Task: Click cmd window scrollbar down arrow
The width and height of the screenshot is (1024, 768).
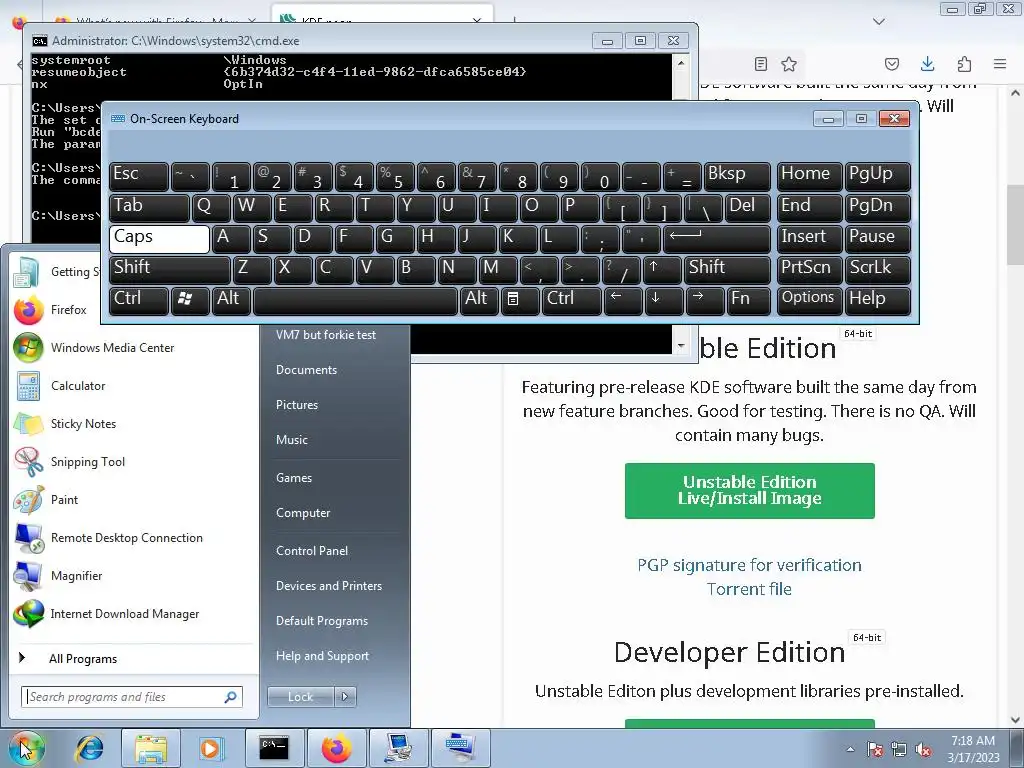Action: [x=680, y=345]
